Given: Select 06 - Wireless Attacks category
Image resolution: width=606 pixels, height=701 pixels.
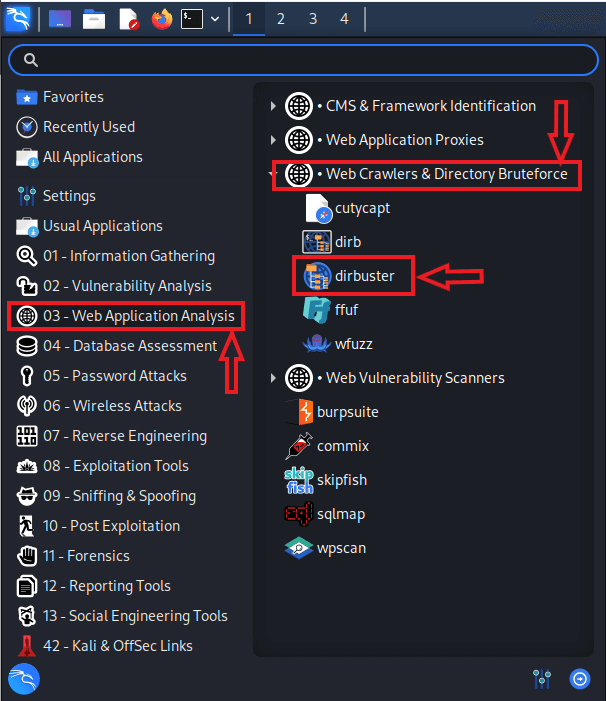Looking at the screenshot, I should point(99,406).
